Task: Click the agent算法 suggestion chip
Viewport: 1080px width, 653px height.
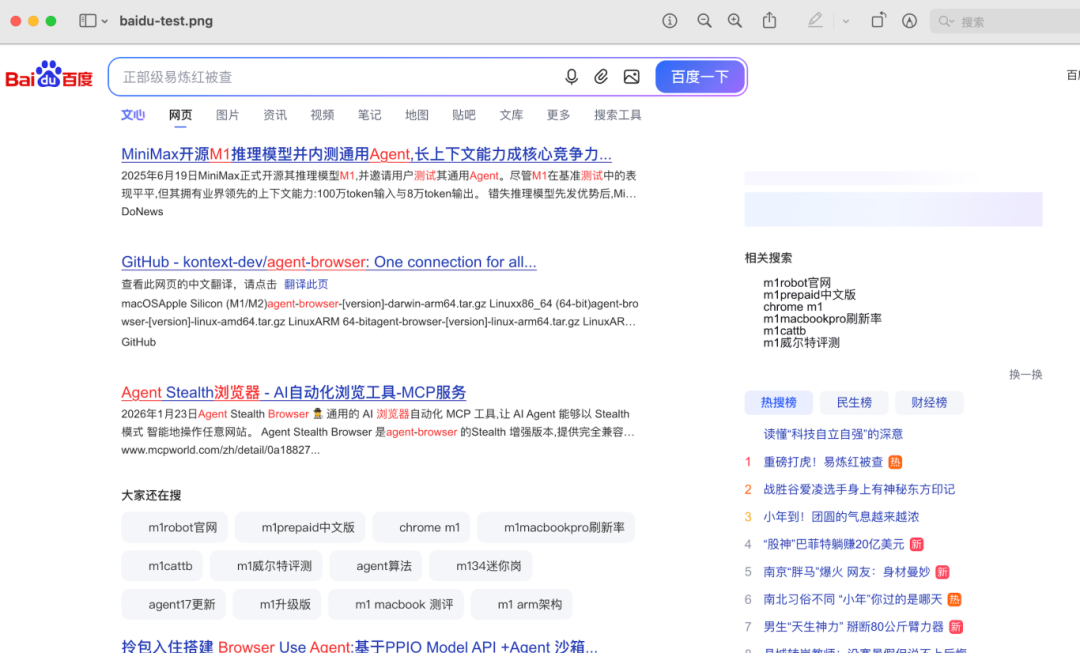Action: point(375,566)
